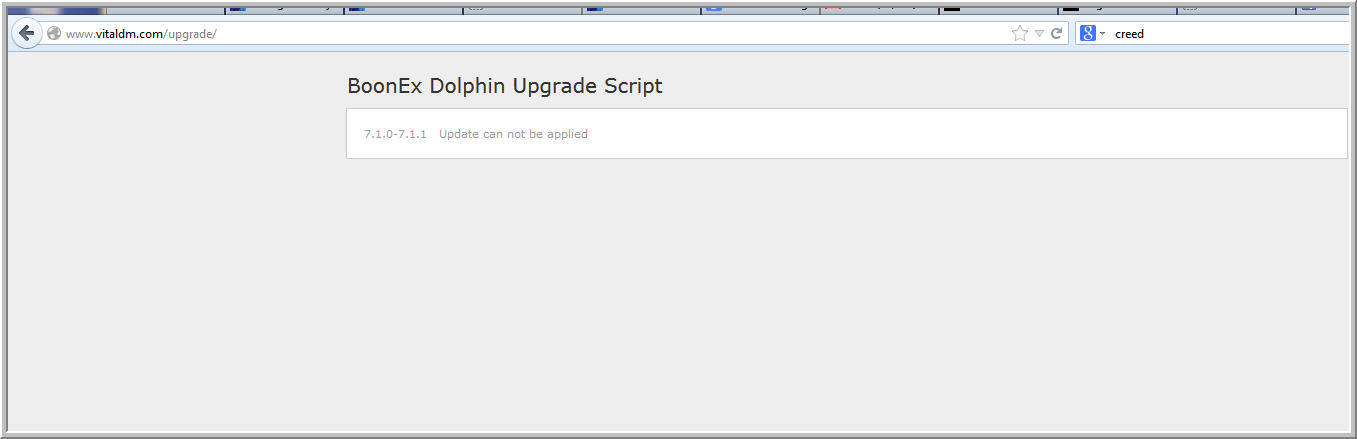
Task: Bookmark this page with the star icon
Action: 1019,33
